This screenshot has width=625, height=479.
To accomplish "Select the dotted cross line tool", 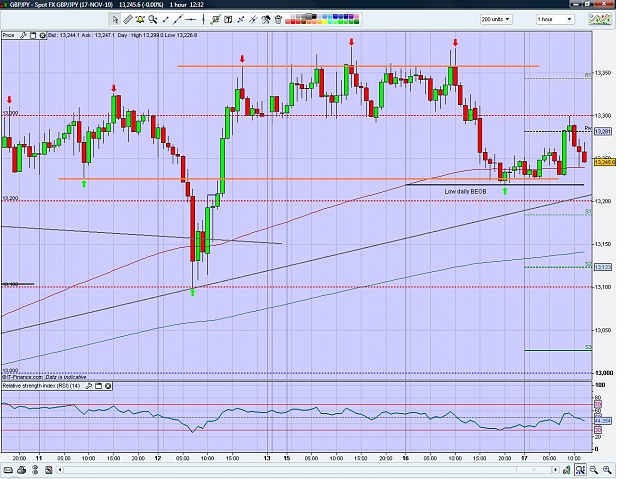I will (241, 19).
